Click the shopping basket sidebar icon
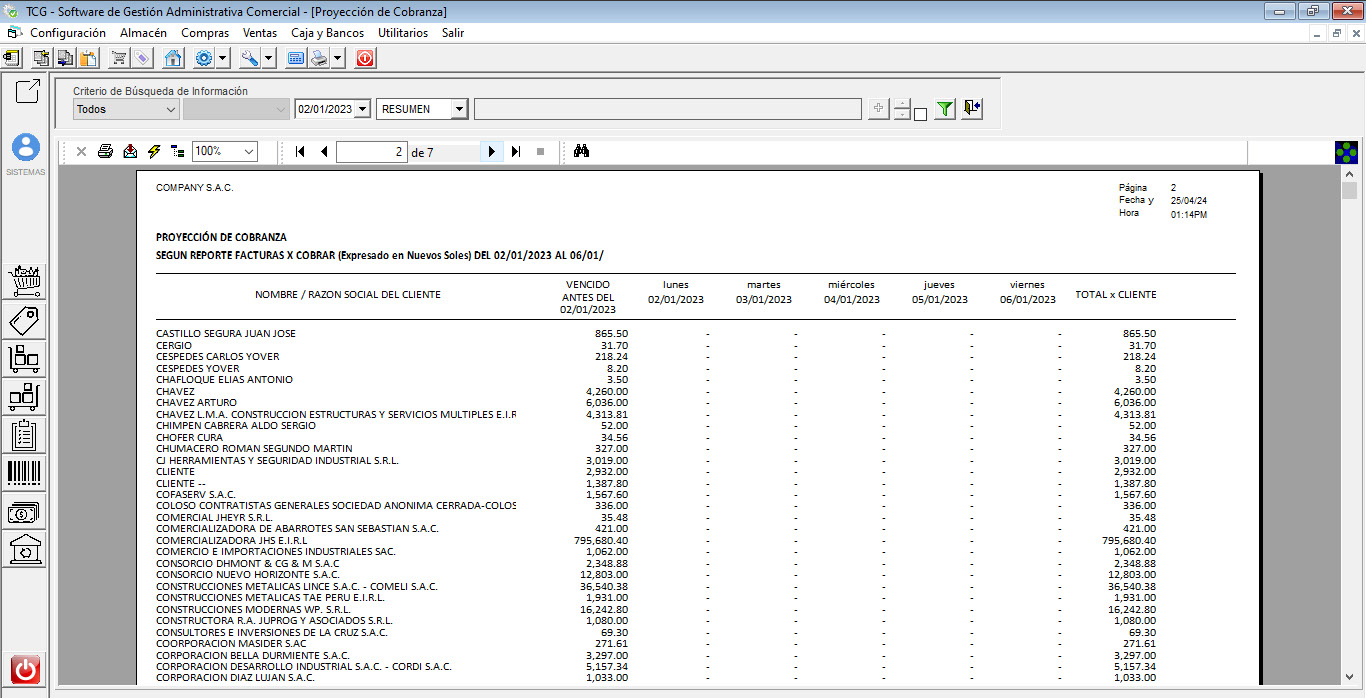 24,281
